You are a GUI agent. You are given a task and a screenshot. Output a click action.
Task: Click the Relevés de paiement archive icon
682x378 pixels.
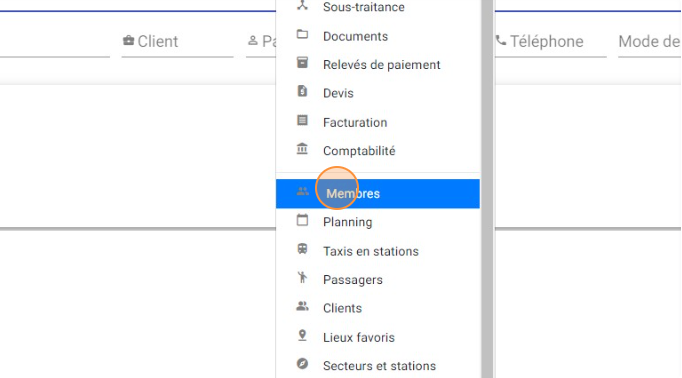[302, 63]
